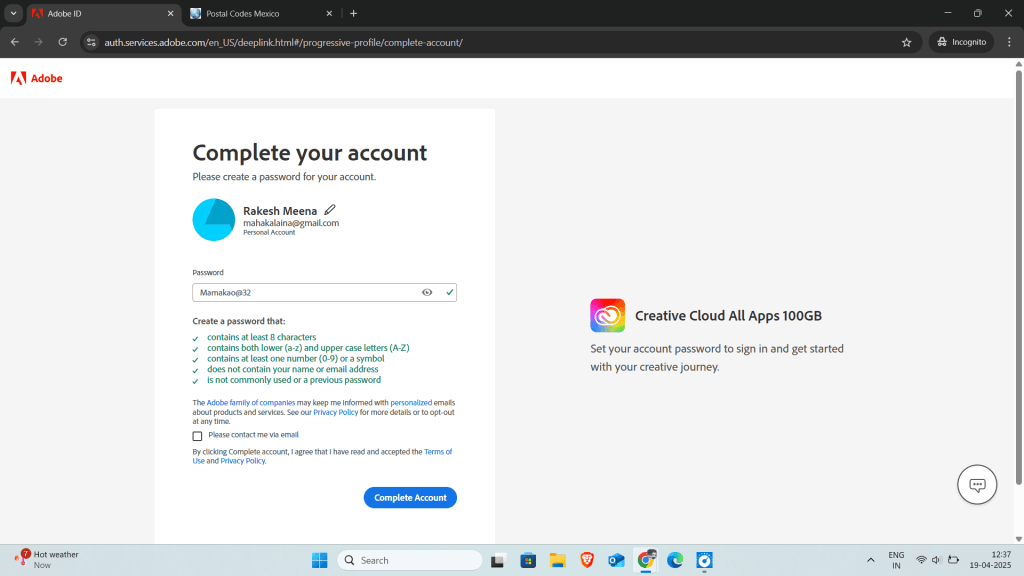Image resolution: width=1024 pixels, height=576 pixels.
Task: Select the email mahakalaina@gmail.com text
Action: (291, 223)
